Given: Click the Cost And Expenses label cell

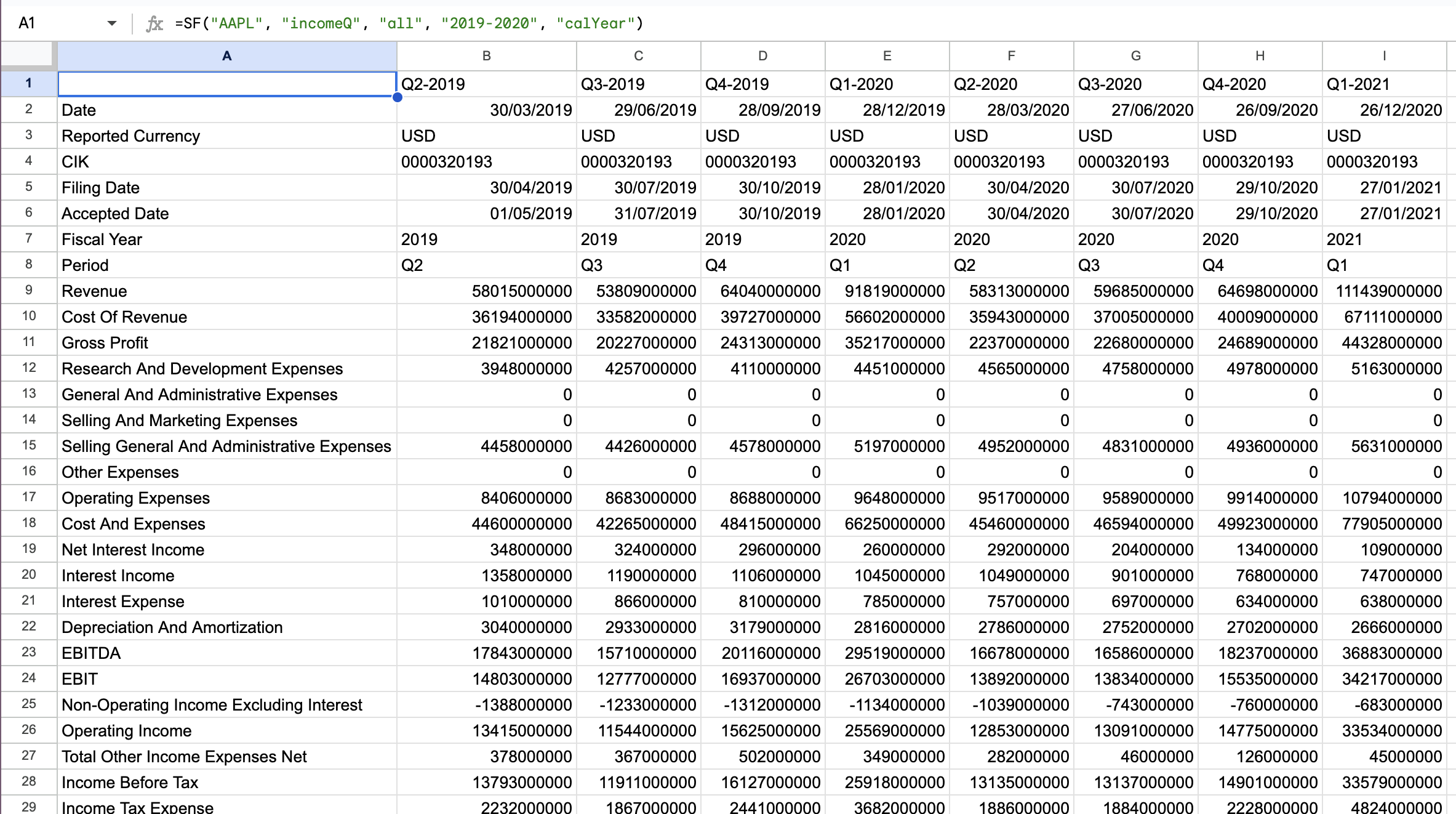Looking at the screenshot, I should (227, 523).
